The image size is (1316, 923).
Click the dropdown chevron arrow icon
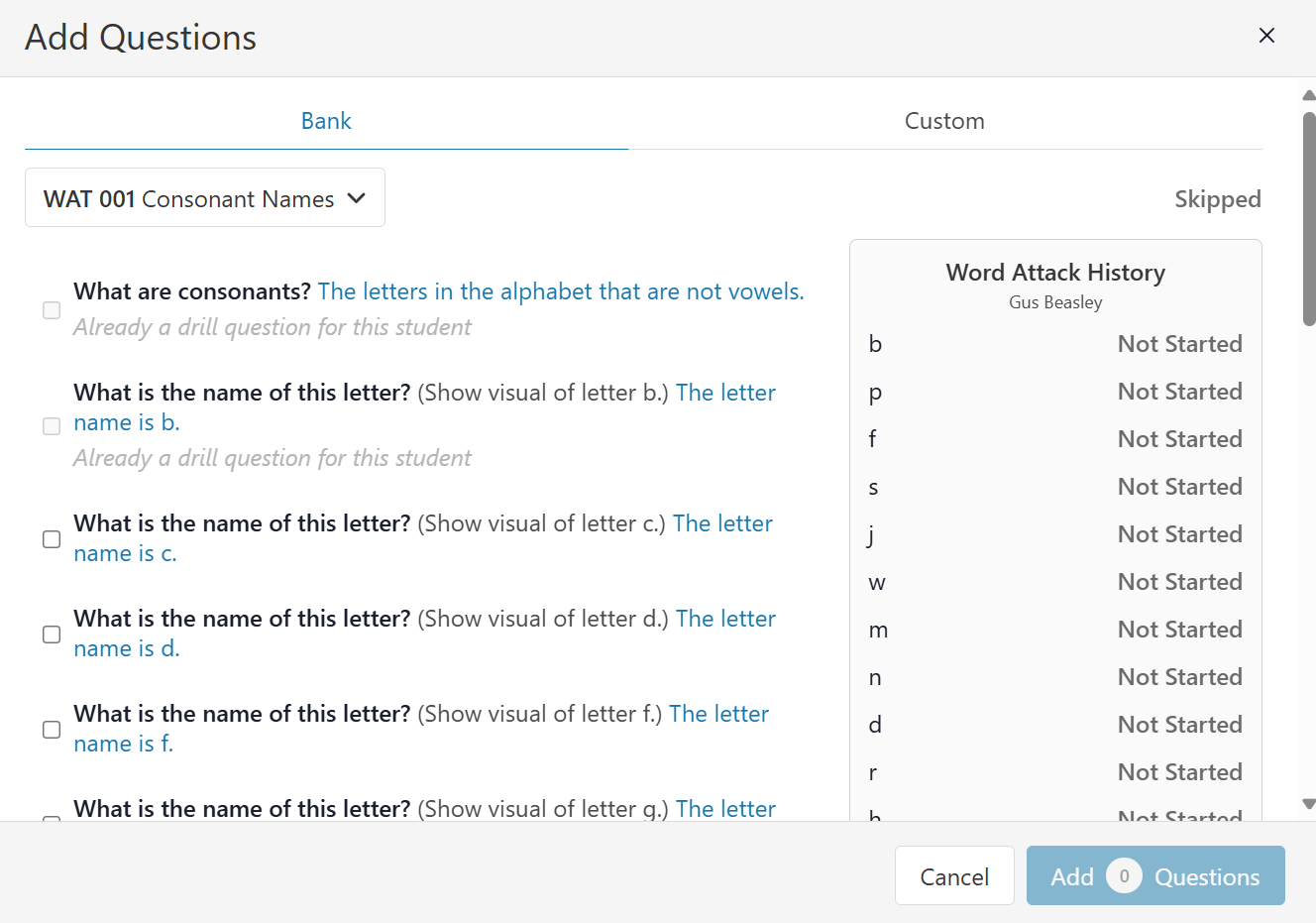tap(357, 198)
